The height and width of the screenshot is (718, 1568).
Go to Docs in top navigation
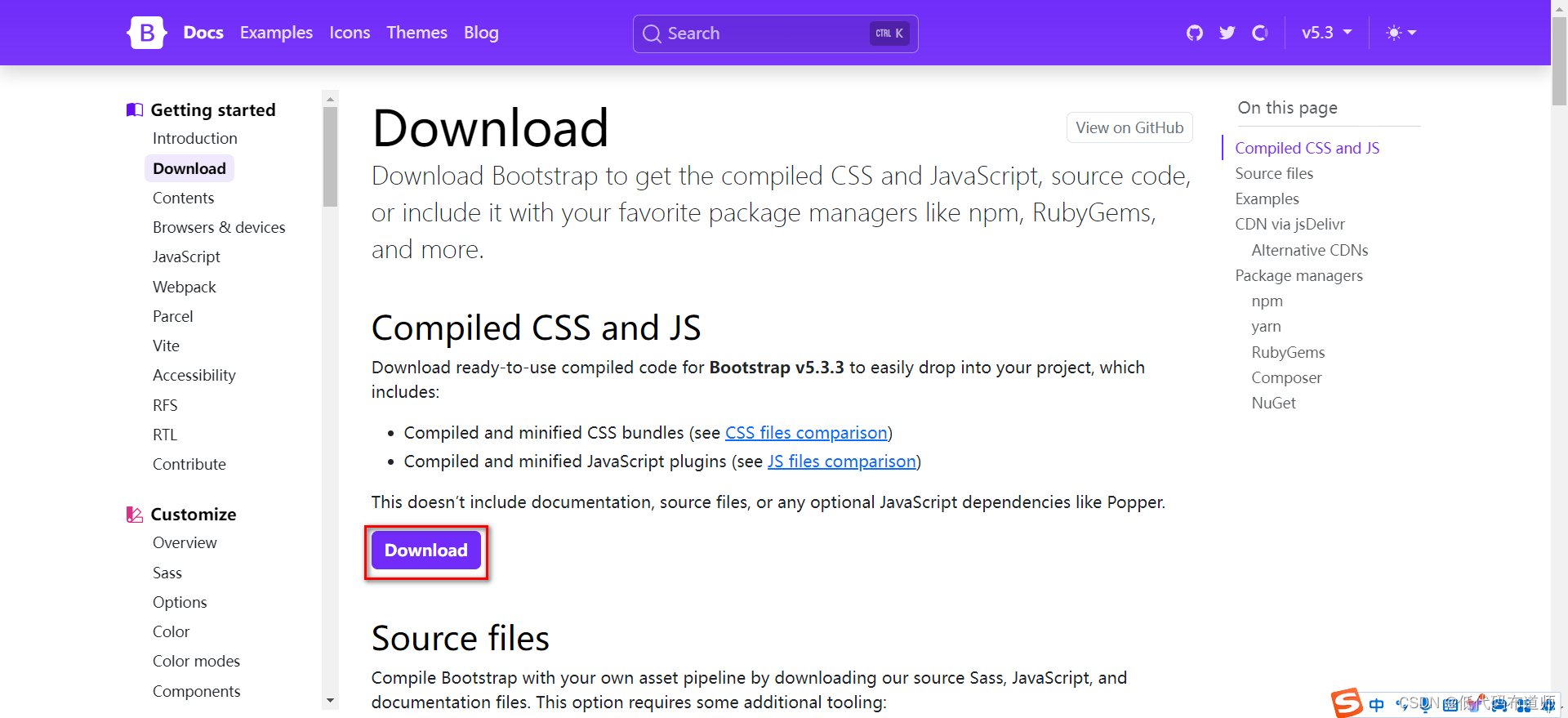203,33
